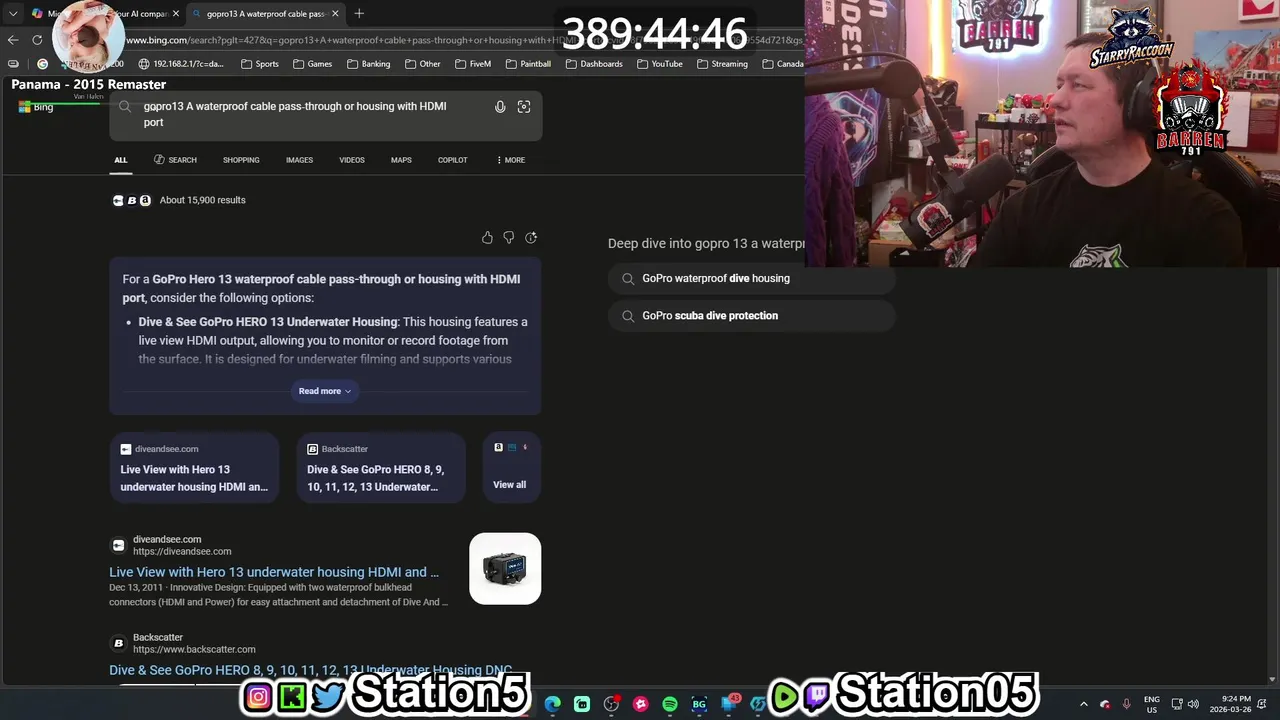Switch to the SEARCH tab
Image resolution: width=1280 pixels, height=720 pixels.
click(x=176, y=160)
